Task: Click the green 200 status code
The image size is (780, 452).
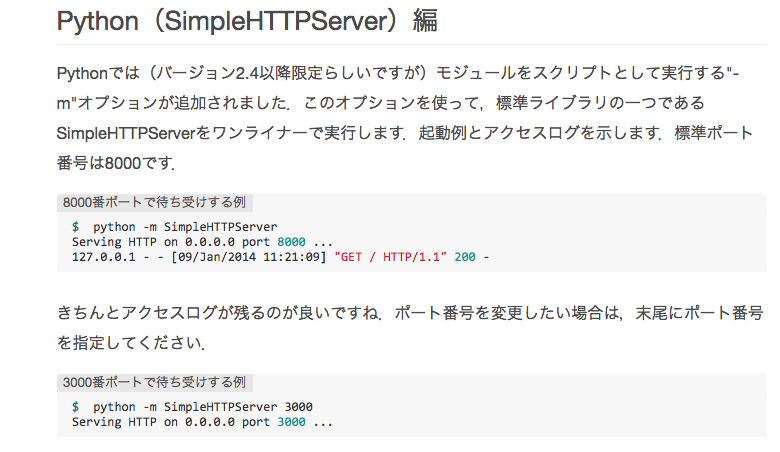Action: pyautogui.click(x=465, y=257)
